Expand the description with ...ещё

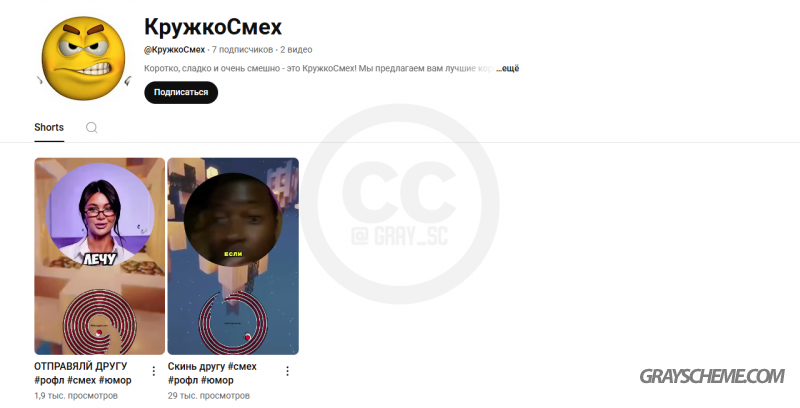508,68
